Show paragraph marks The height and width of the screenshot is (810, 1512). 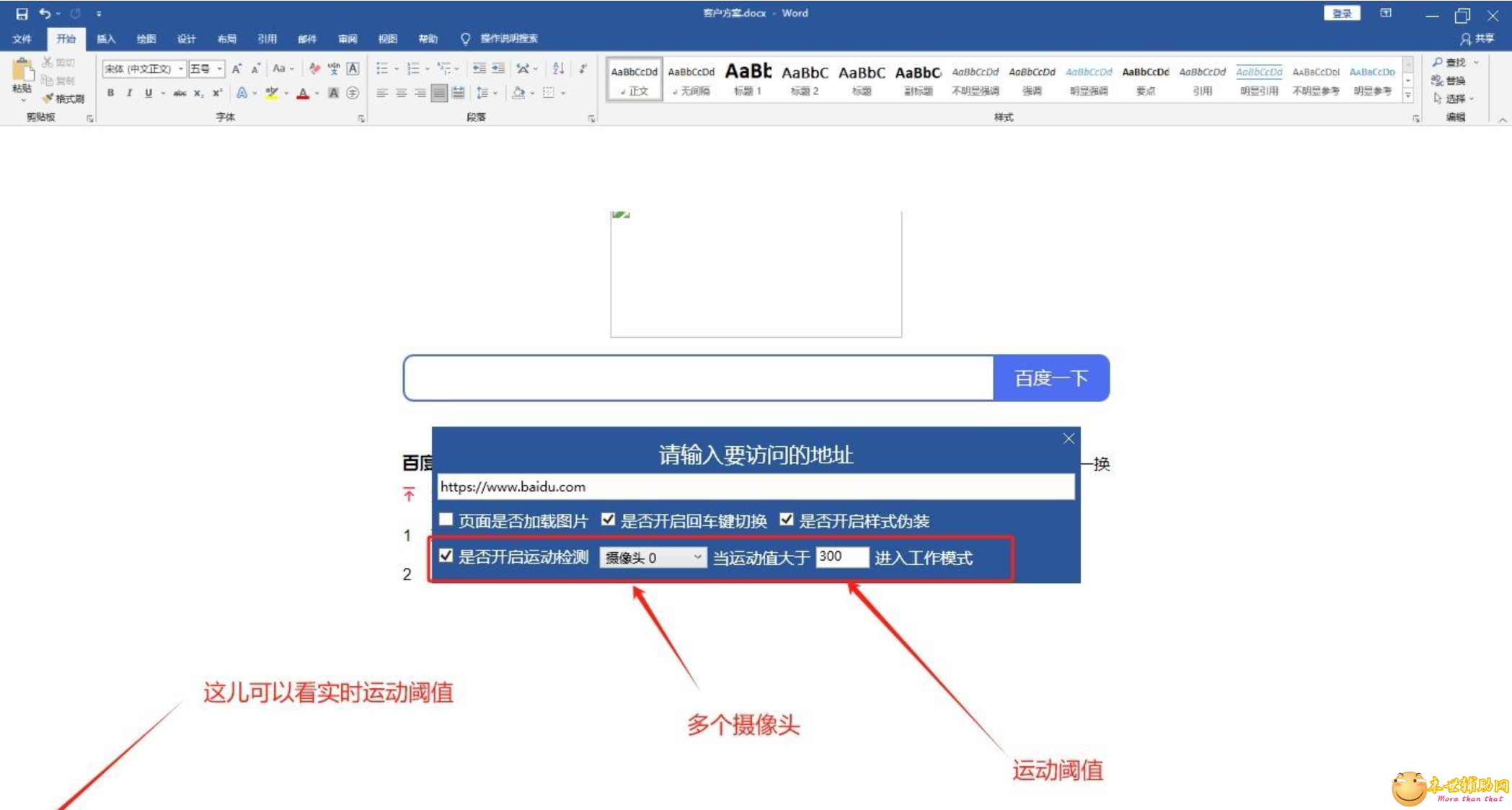(583, 69)
